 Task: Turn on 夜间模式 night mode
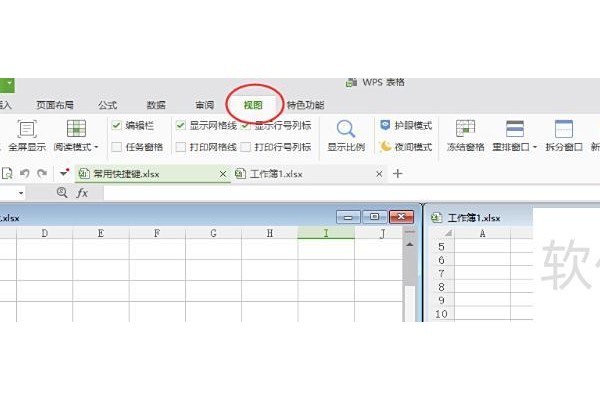406,147
